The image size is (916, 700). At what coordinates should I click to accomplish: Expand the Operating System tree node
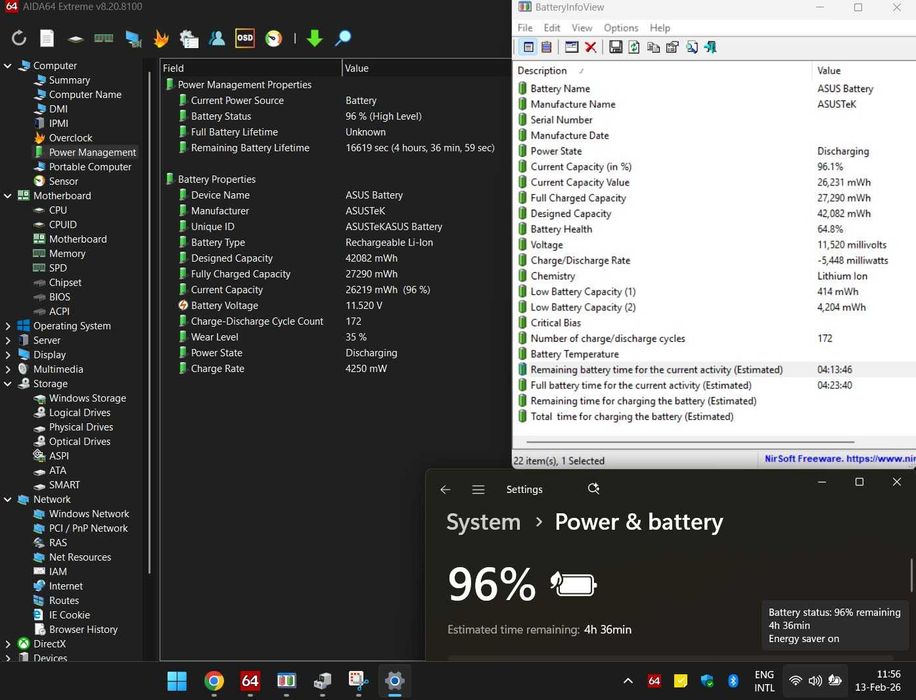coord(9,326)
